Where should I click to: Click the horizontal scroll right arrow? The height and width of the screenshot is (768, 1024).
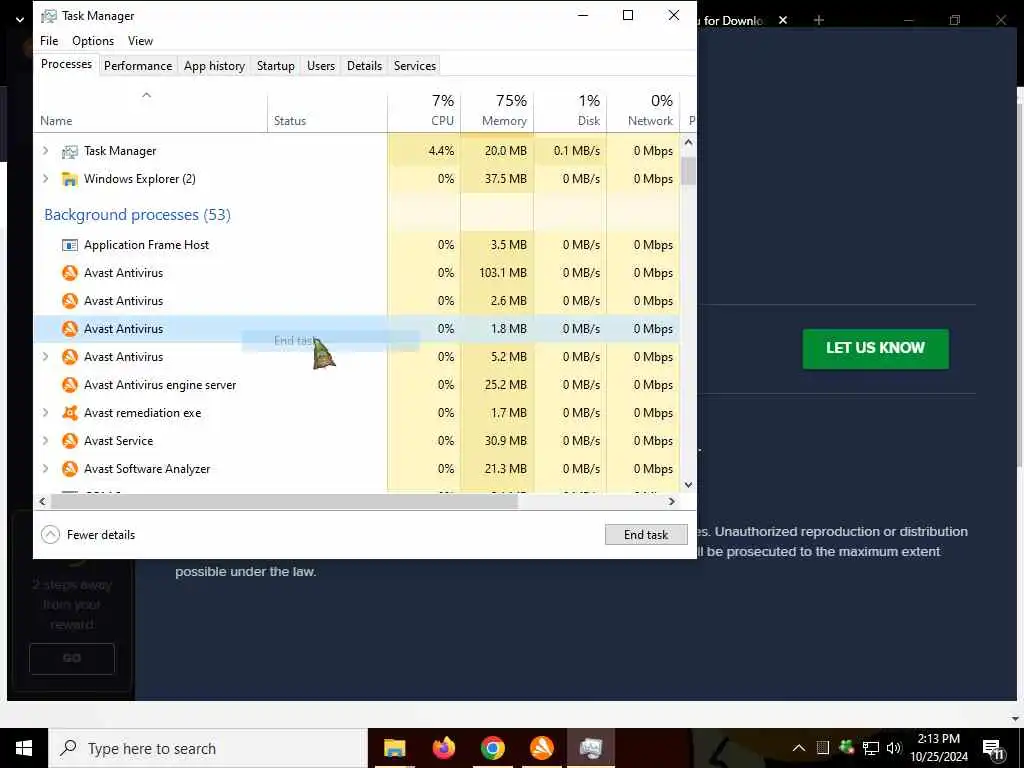(x=672, y=502)
